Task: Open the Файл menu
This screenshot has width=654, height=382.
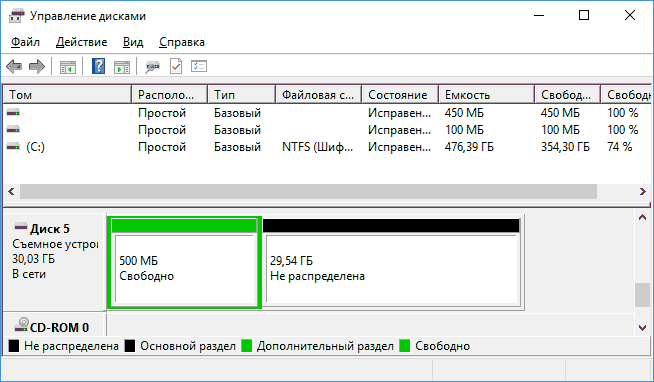Action: click(25, 42)
